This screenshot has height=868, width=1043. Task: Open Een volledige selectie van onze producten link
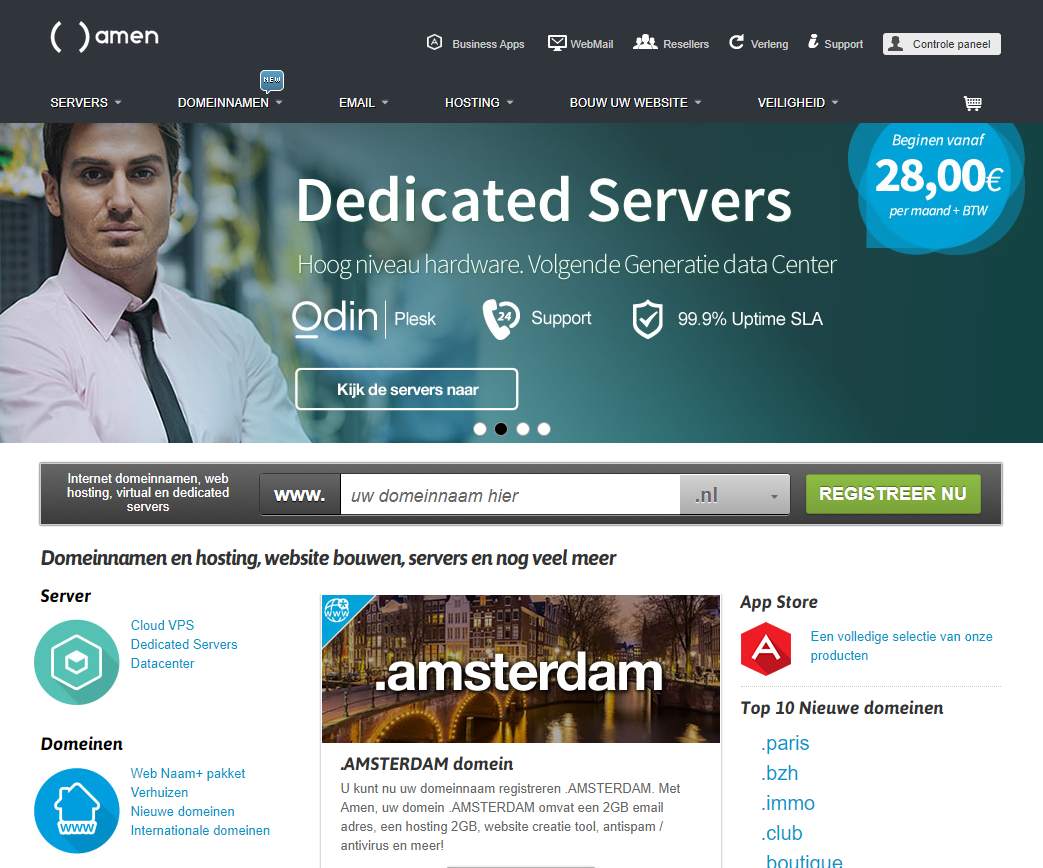pyautogui.click(x=901, y=646)
